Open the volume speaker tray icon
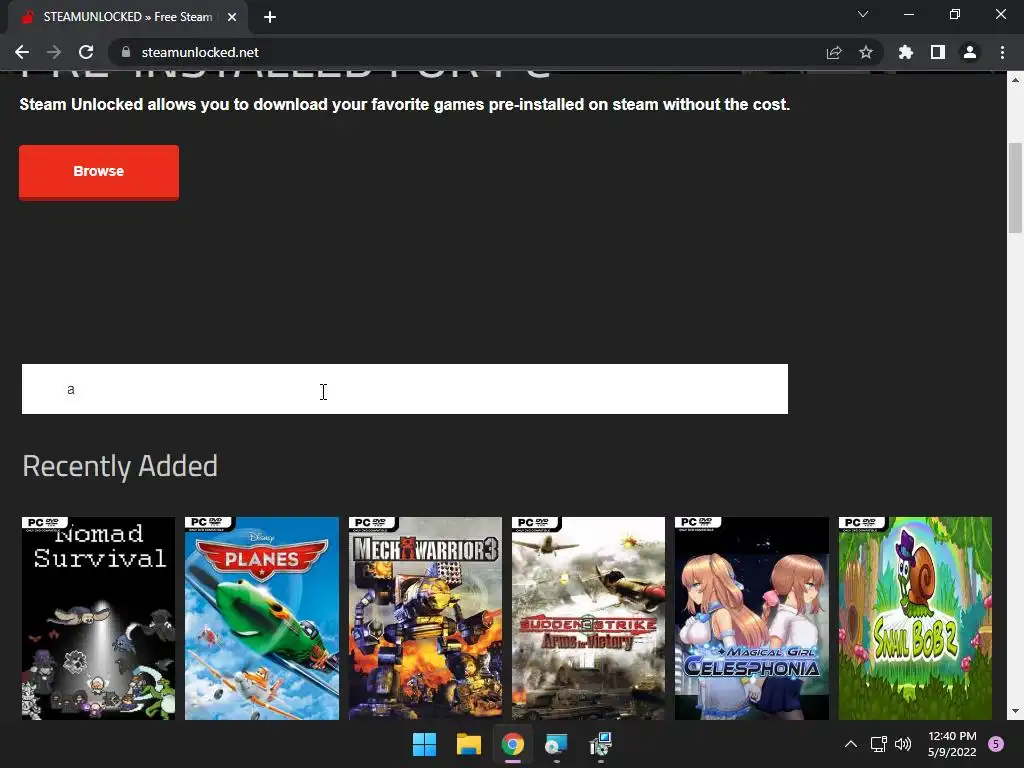The width and height of the screenshot is (1024, 768). click(903, 744)
